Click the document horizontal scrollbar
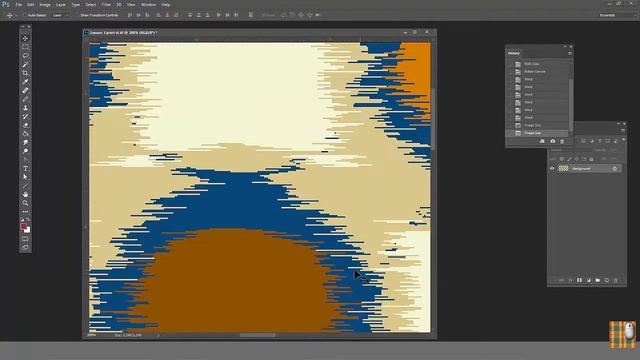The height and width of the screenshot is (360, 640). pos(257,335)
